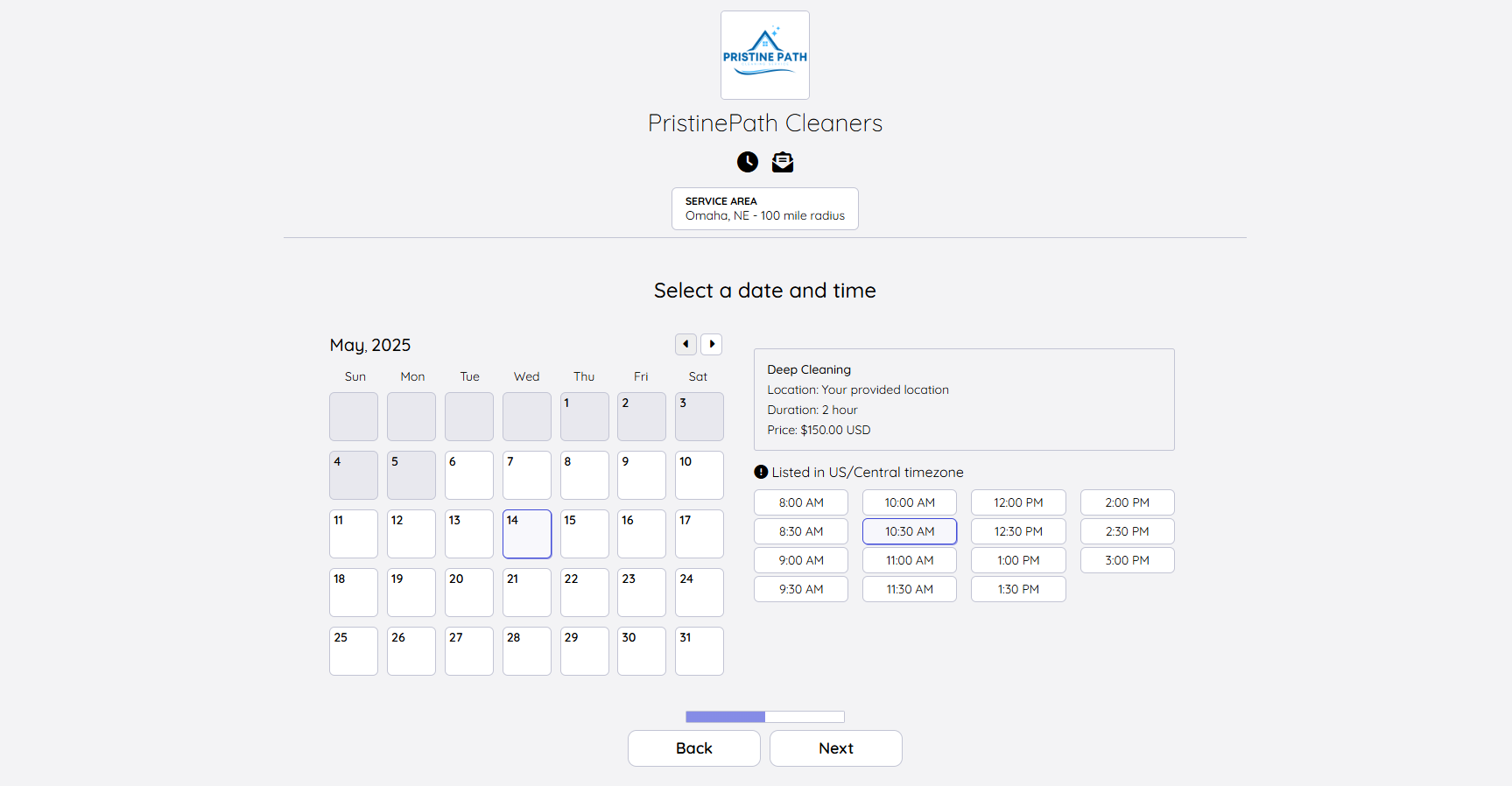Viewport: 1512px width, 786px height.
Task: Click the PristinePath Cleaners heading
Action: point(765,123)
